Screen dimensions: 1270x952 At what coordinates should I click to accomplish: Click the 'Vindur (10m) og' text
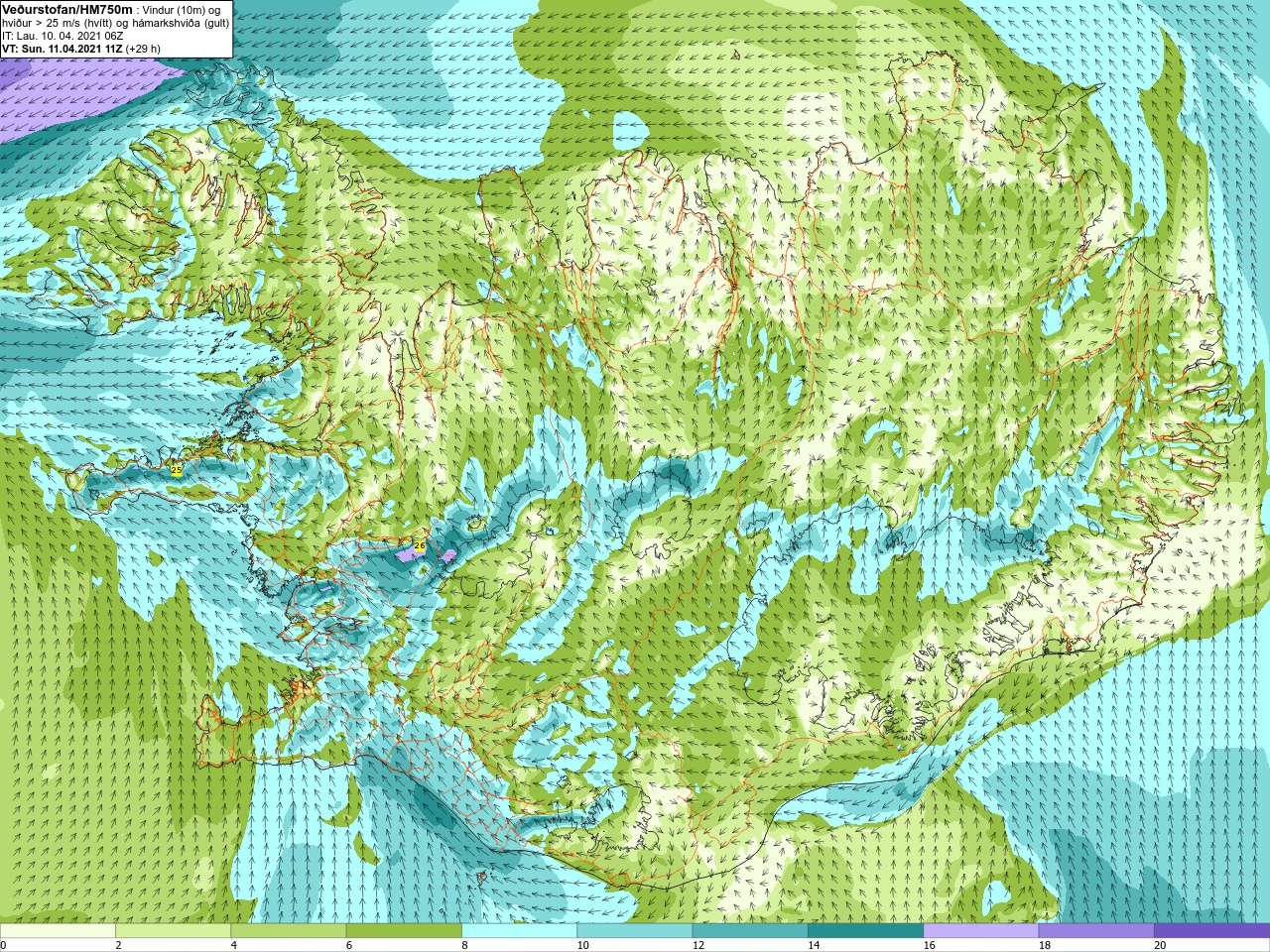click(x=182, y=10)
